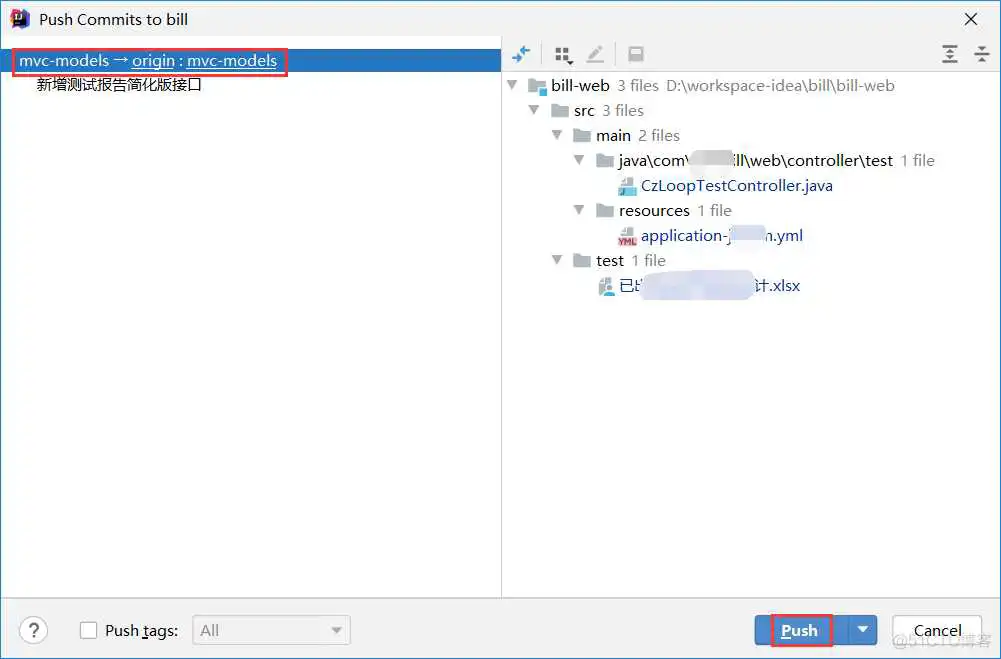Select CzLoopTestController.java in the tree
The width and height of the screenshot is (1001, 659).
point(736,185)
